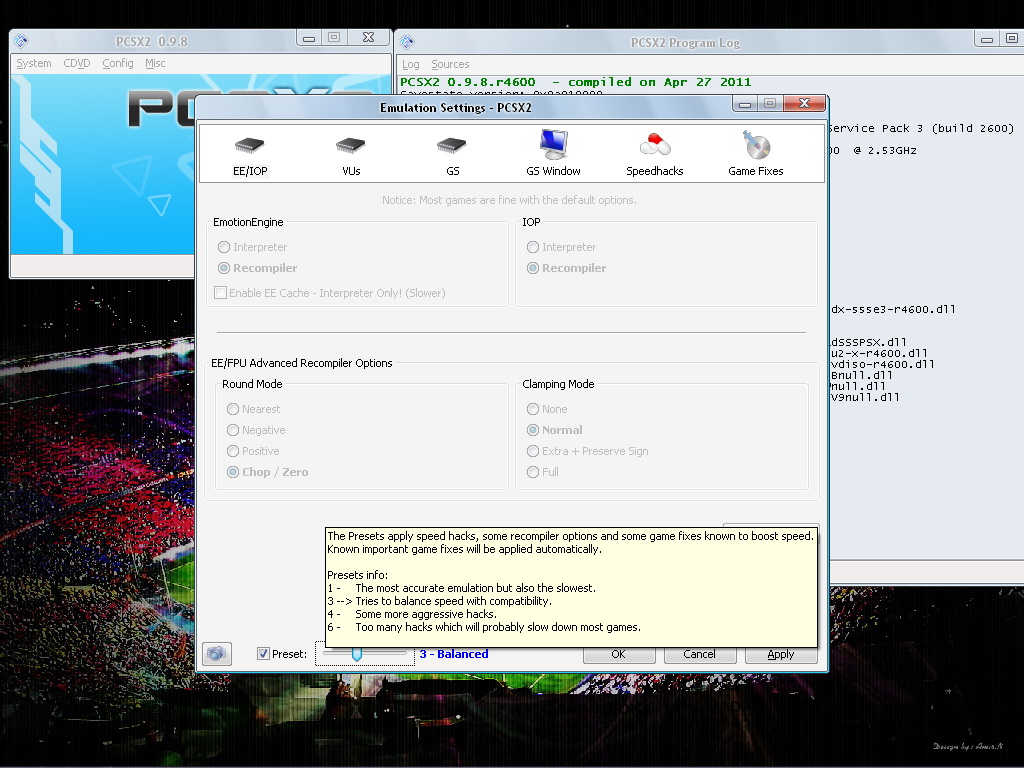Screen dimensions: 1024x768
Task: Open the Sources menu in Program Log
Action: (450, 64)
